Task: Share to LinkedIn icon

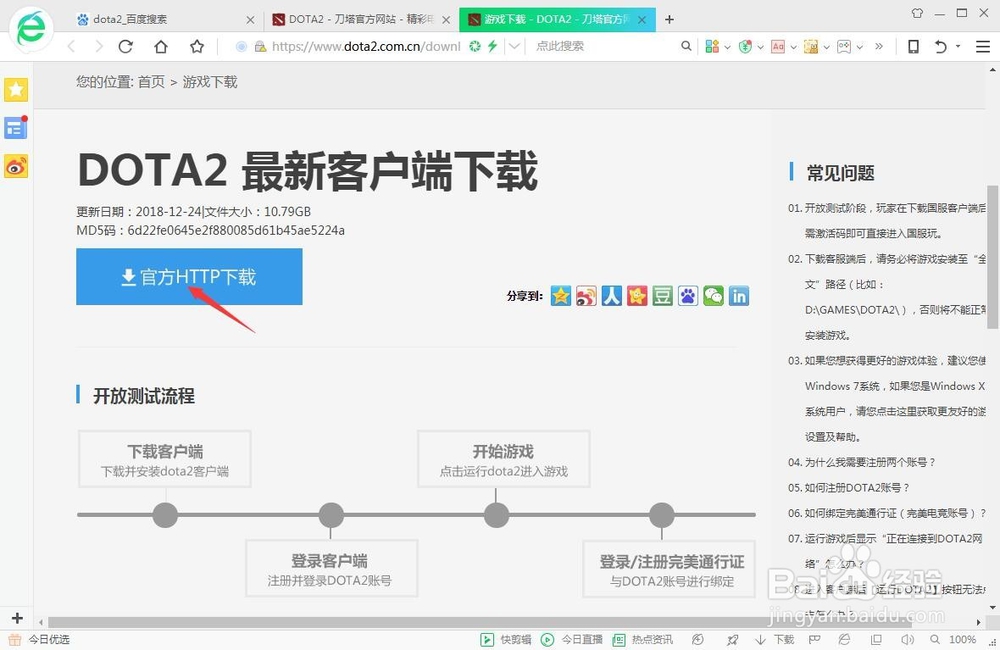Action: tap(739, 295)
